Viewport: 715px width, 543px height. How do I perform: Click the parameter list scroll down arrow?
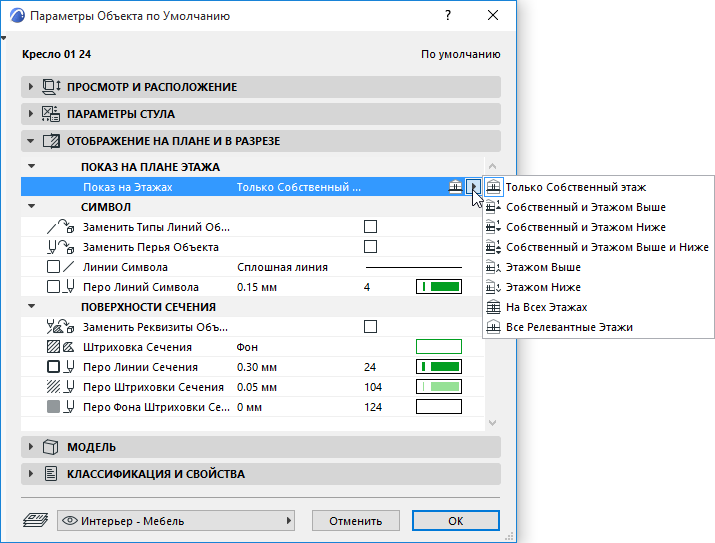click(x=492, y=423)
